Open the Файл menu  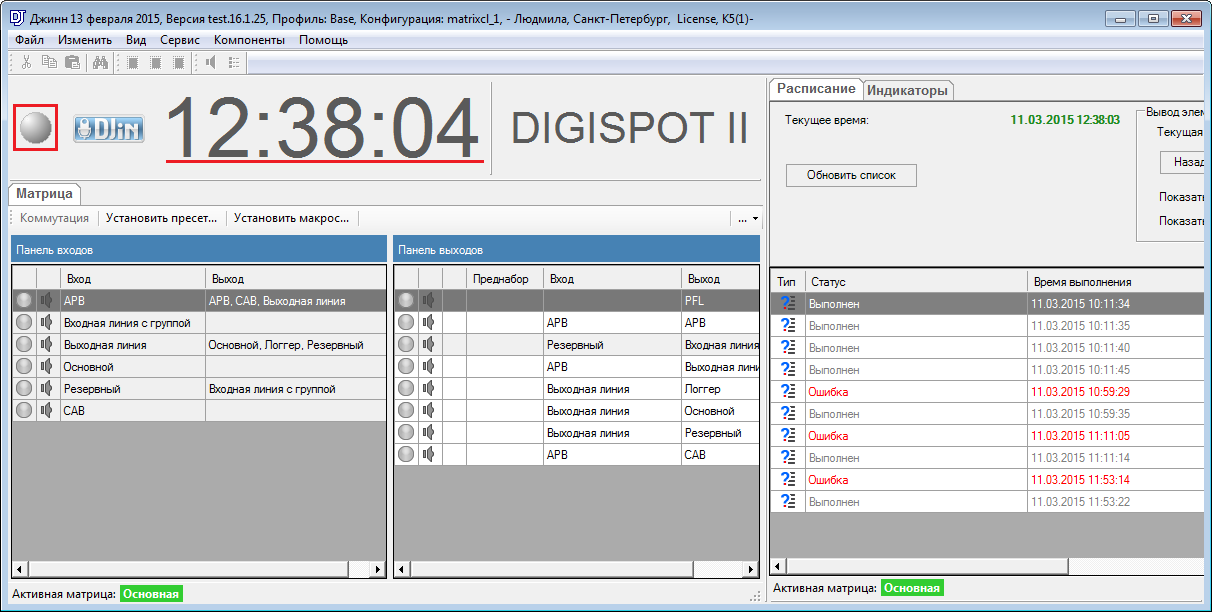tap(30, 40)
